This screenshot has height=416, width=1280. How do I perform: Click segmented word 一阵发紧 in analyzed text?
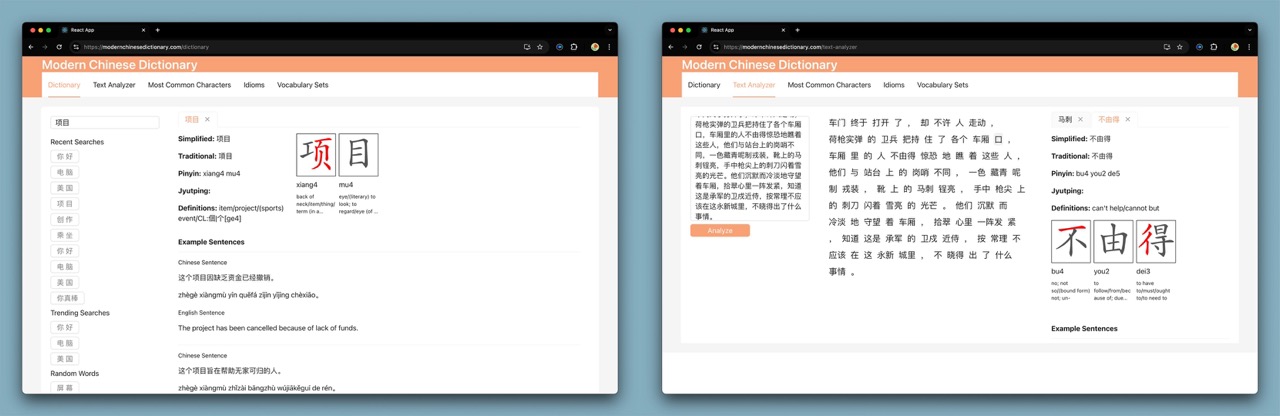point(995,222)
